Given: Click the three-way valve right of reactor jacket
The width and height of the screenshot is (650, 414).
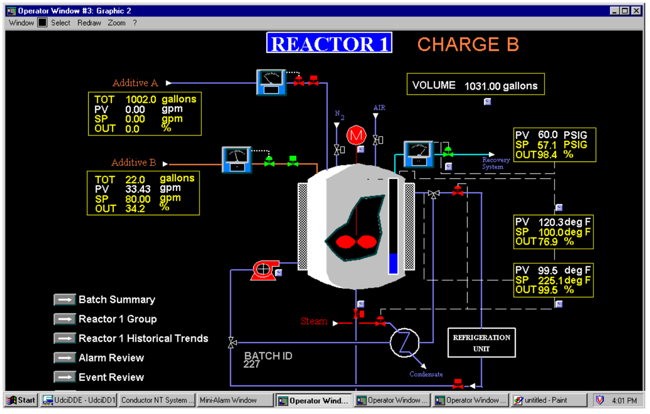Looking at the screenshot, I should point(434,194).
